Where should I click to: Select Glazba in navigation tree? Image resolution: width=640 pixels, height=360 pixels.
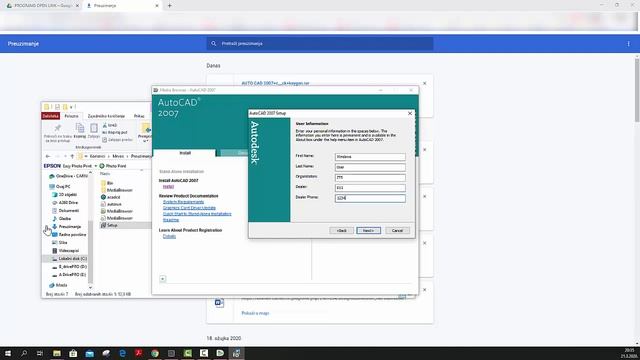pos(62,219)
